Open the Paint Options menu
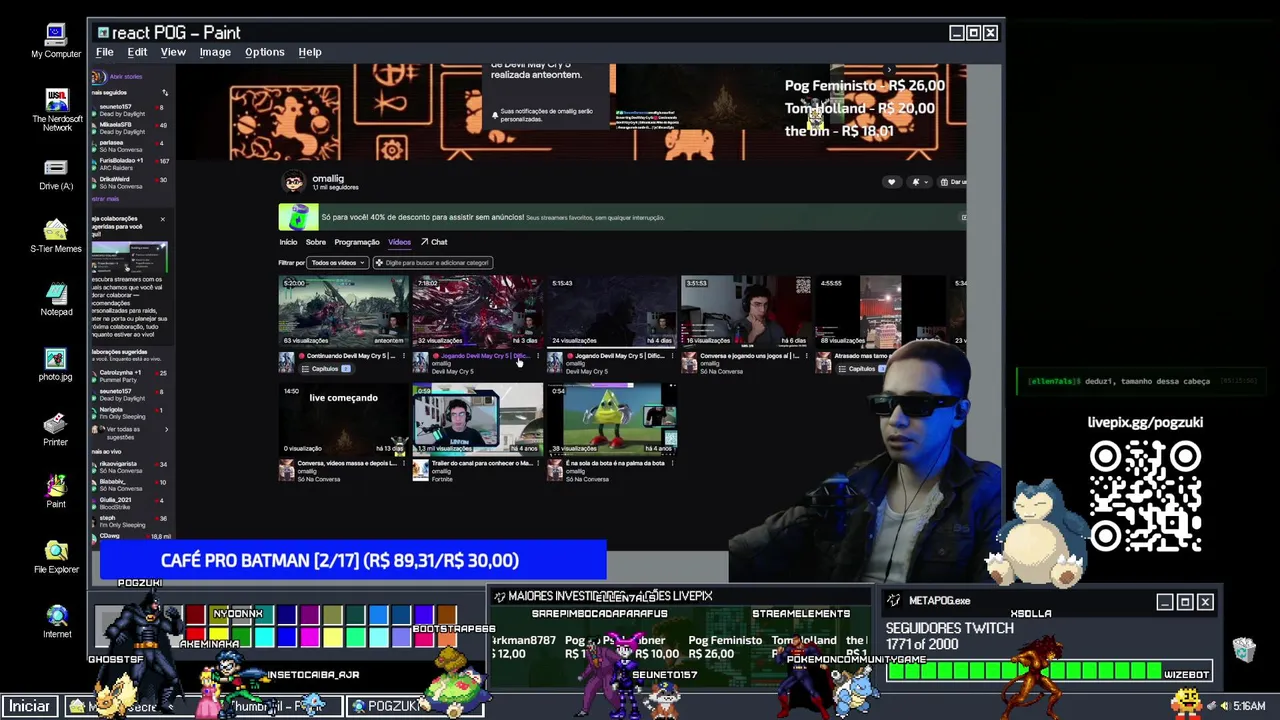The height and width of the screenshot is (720, 1280). click(x=265, y=52)
